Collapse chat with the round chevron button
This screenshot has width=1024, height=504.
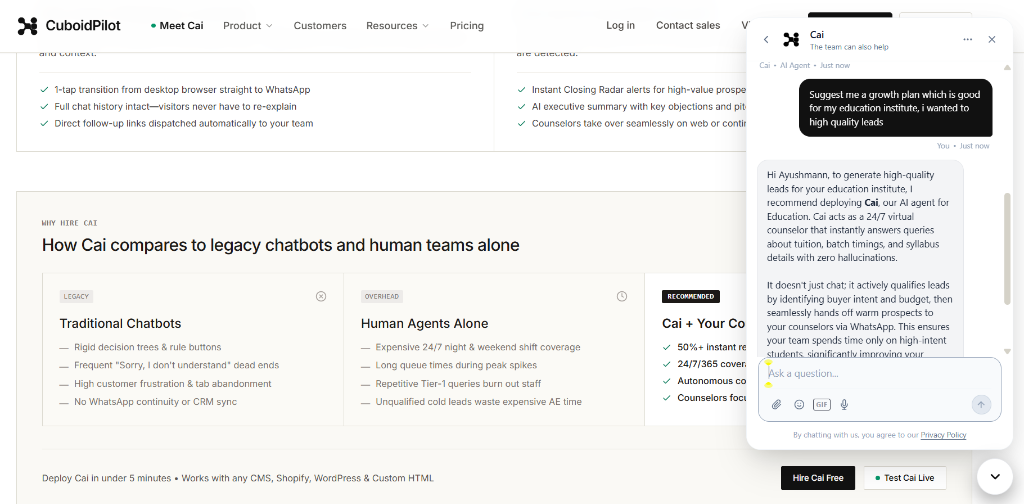pos(995,477)
